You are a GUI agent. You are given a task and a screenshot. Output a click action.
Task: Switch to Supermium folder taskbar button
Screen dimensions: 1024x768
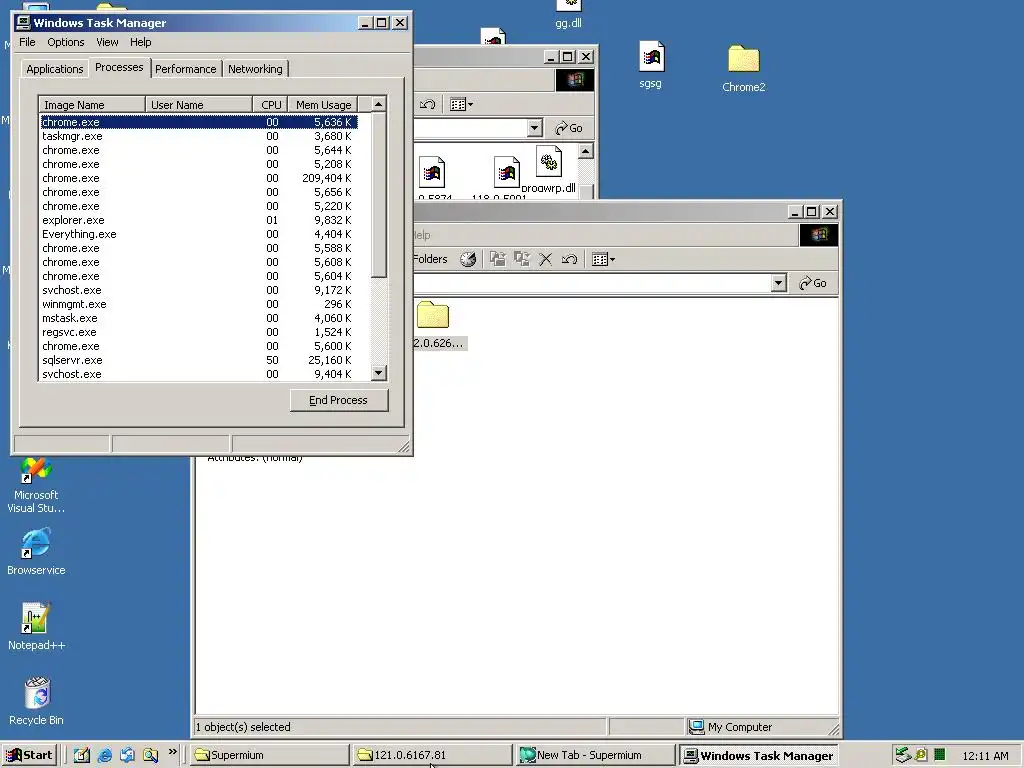click(269, 755)
